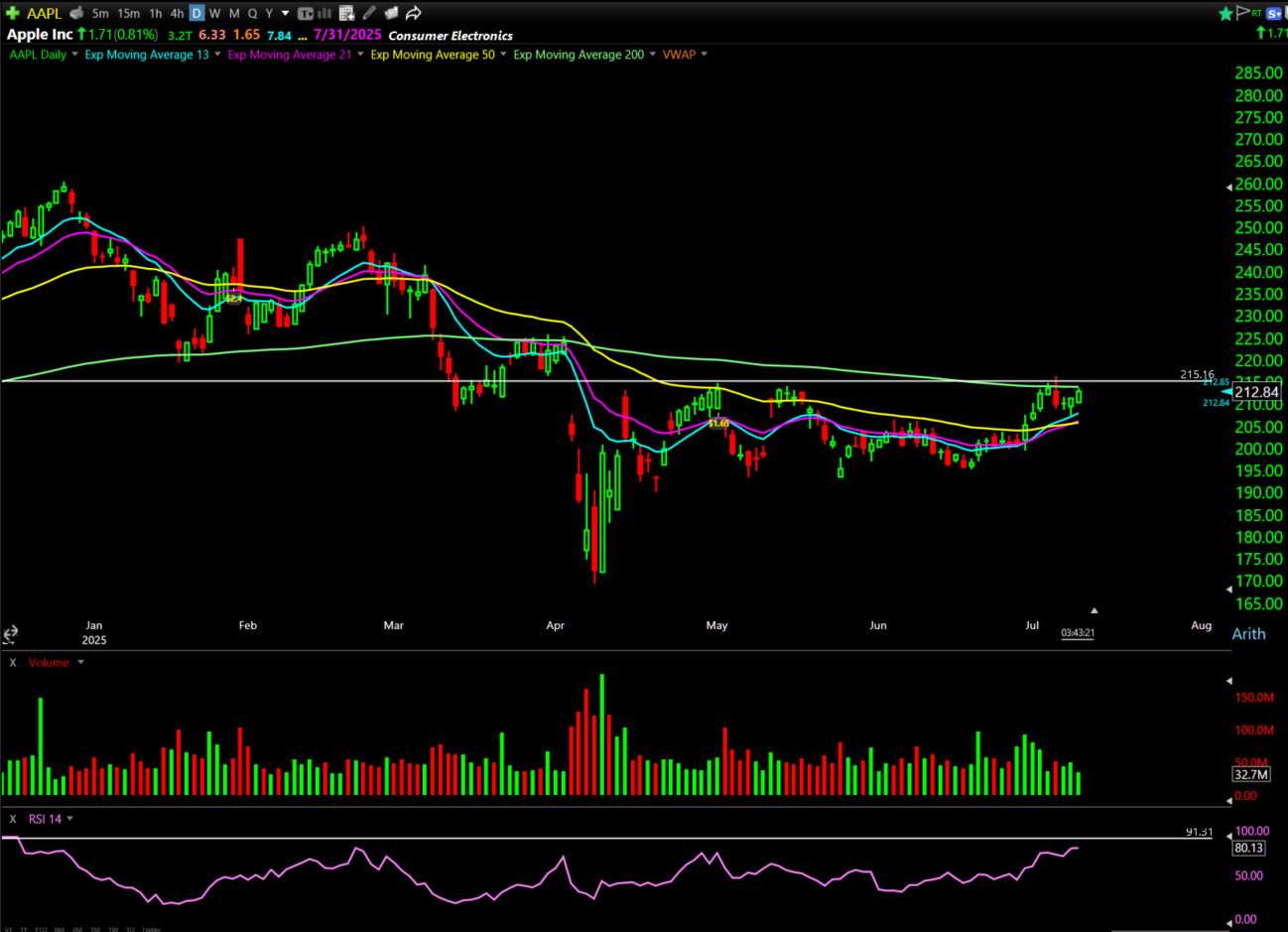Click the $1.65 earnings marker on chart
The height and width of the screenshot is (932, 1288).
tap(718, 423)
